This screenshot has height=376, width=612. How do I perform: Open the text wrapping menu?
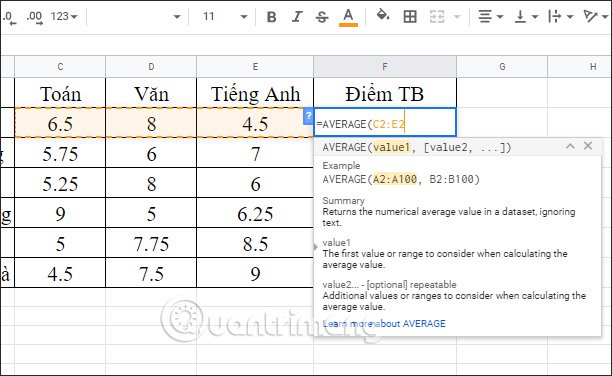[x=560, y=17]
